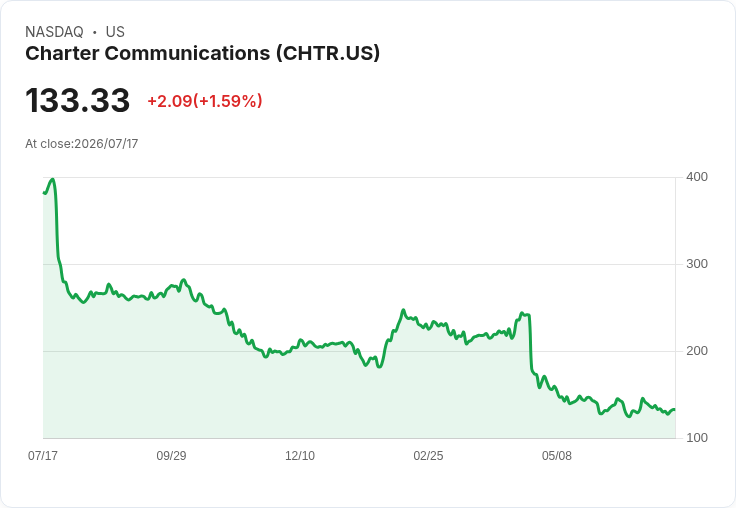Click the 133.33 current price
The height and width of the screenshot is (508, 736).
coord(77,100)
